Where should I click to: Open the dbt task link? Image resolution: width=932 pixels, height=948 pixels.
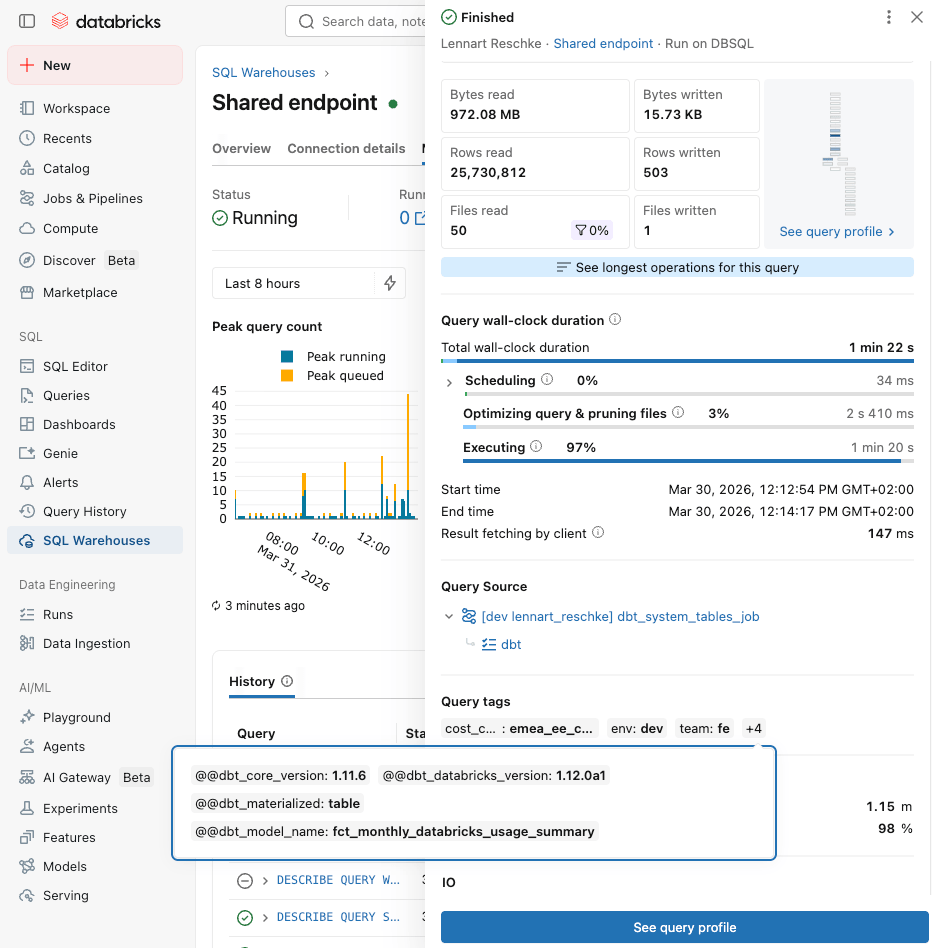tap(511, 644)
